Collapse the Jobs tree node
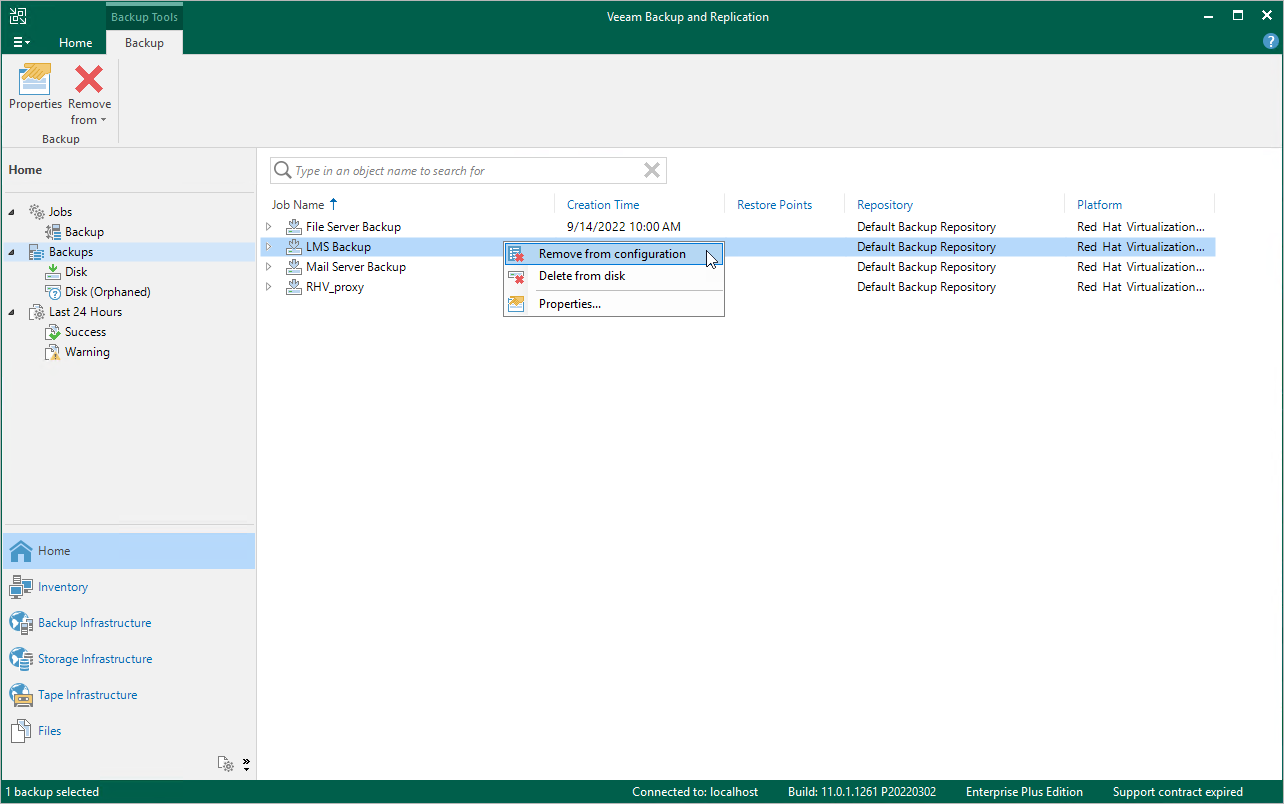 point(12,212)
